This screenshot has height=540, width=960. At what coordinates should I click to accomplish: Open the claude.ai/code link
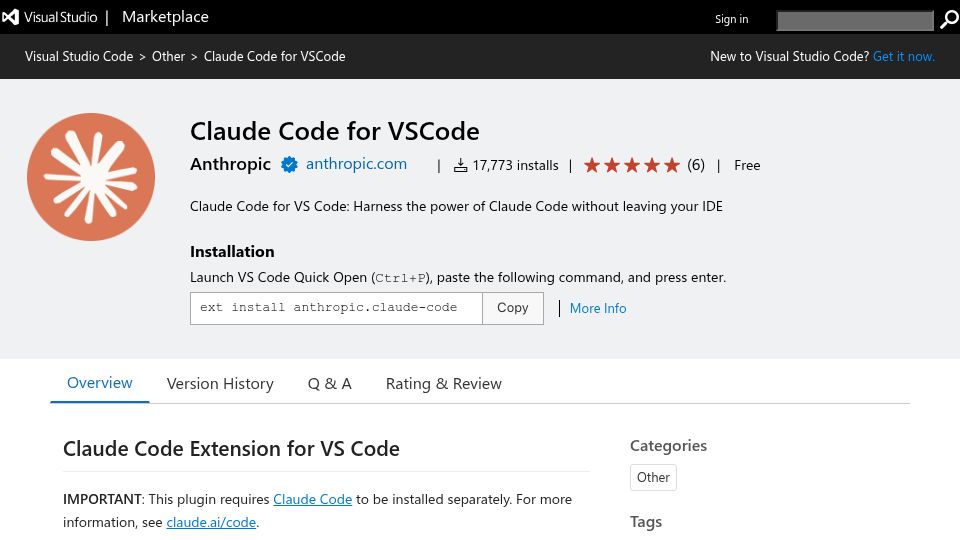(211, 523)
